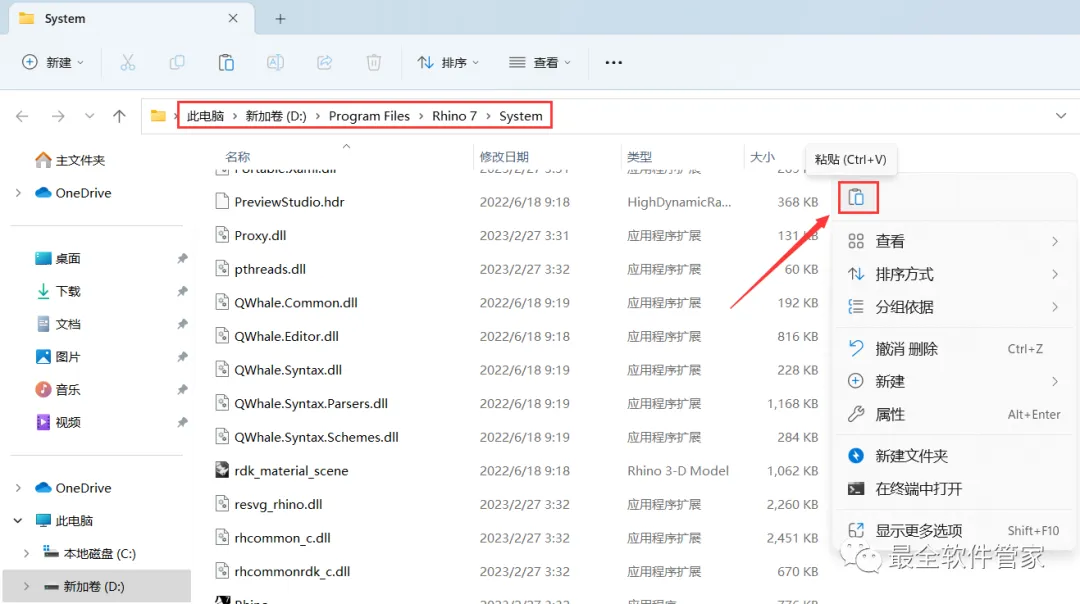Choose 撤消 删除 in context menu

953,348
